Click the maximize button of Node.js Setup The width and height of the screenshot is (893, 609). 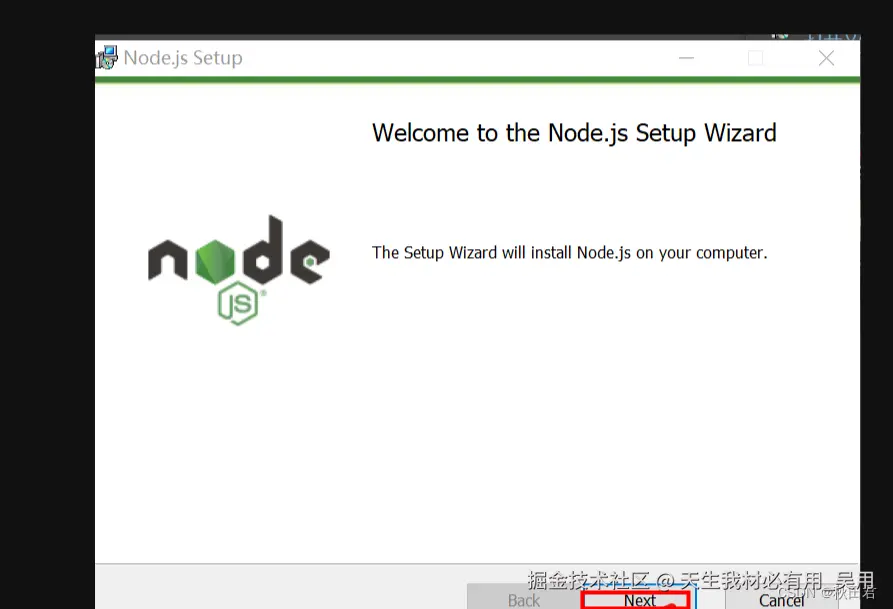click(x=756, y=58)
